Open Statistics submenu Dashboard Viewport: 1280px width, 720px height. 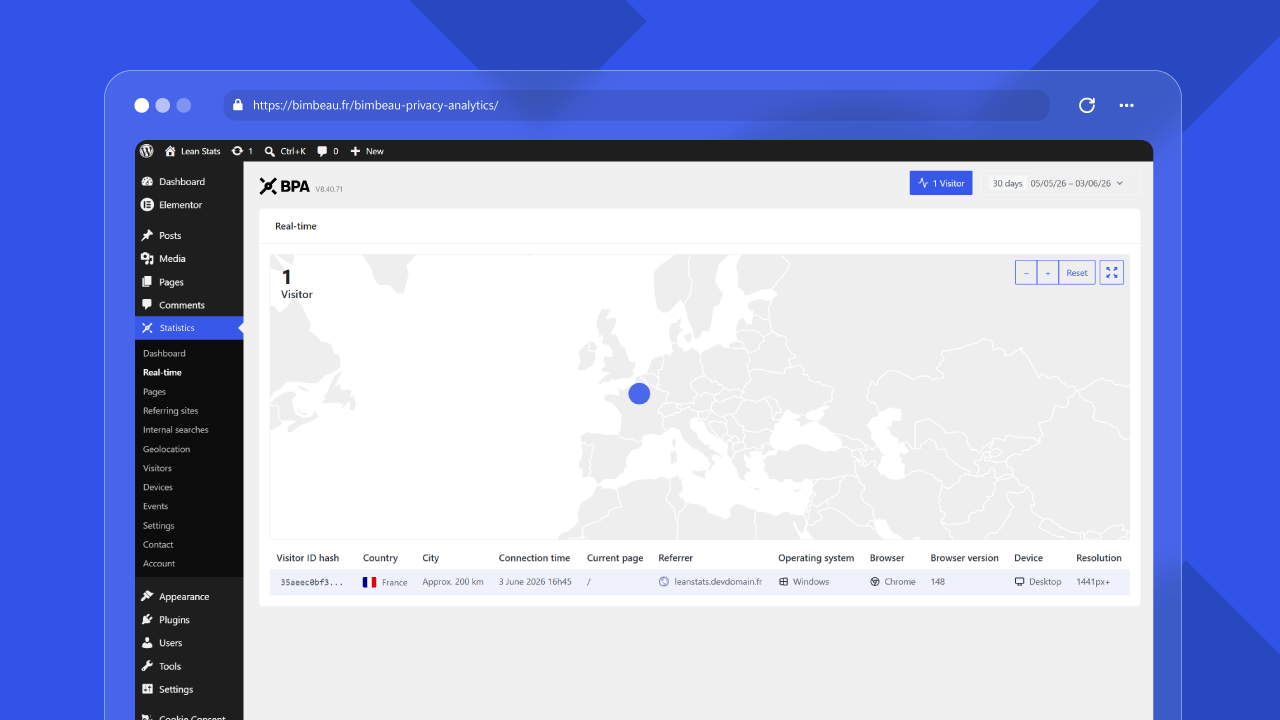coord(164,353)
